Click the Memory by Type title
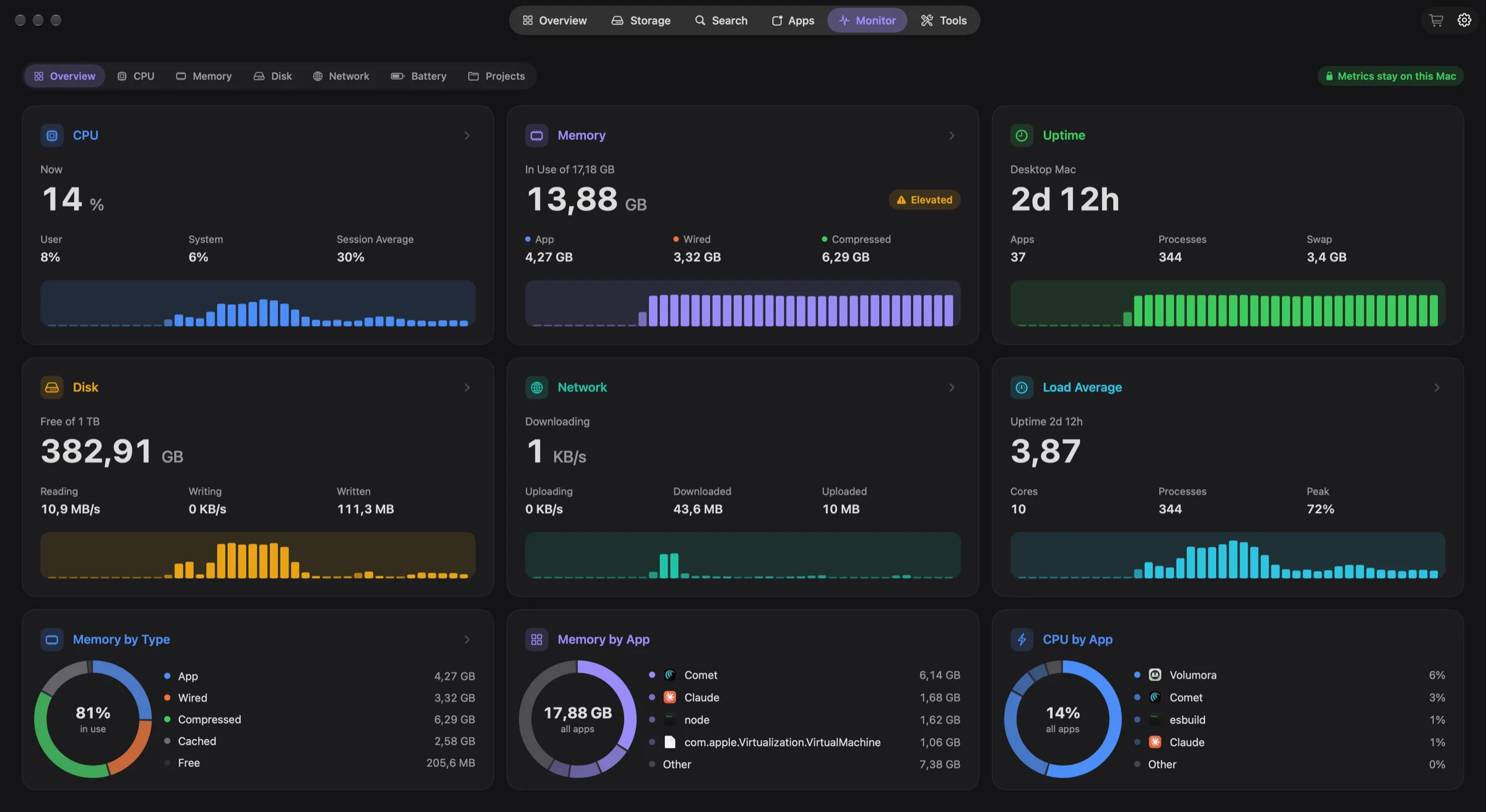Screen dimensions: 1486x812 tap(121, 639)
